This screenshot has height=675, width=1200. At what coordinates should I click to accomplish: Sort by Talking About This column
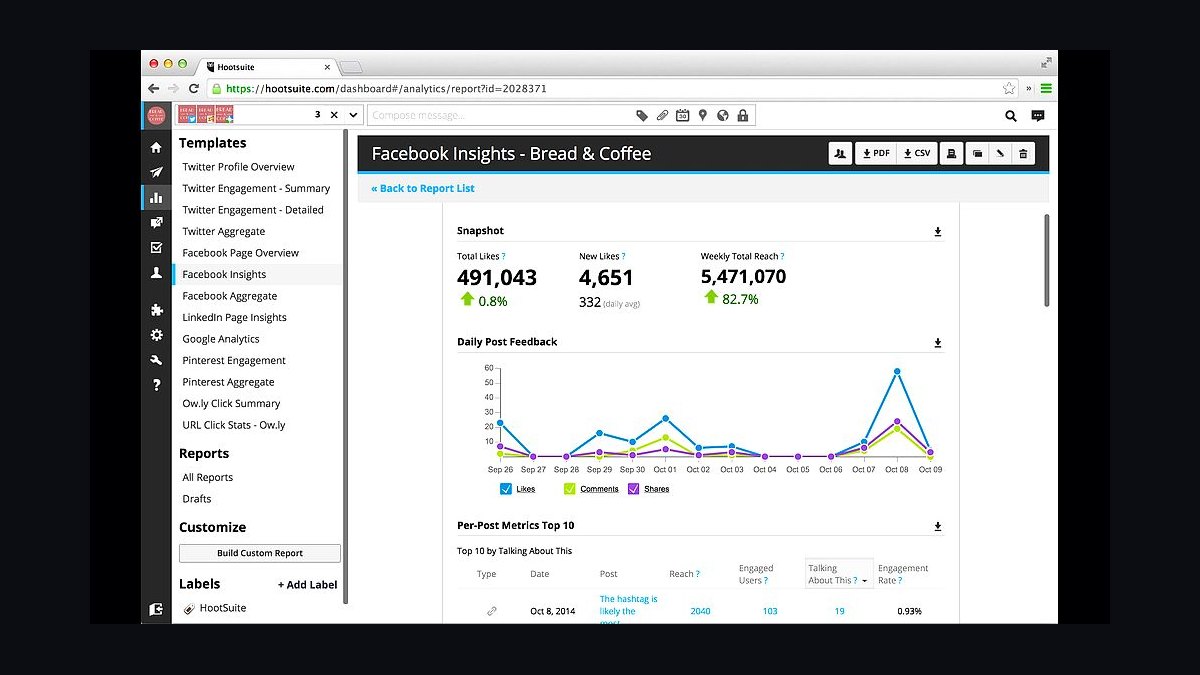839,574
